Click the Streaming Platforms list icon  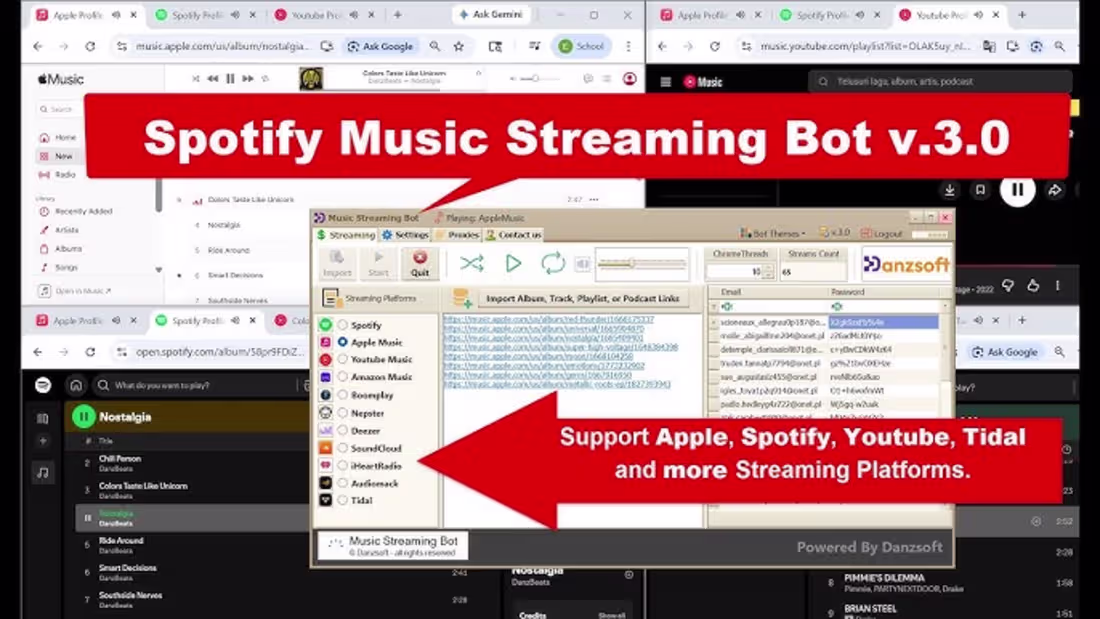click(x=330, y=298)
